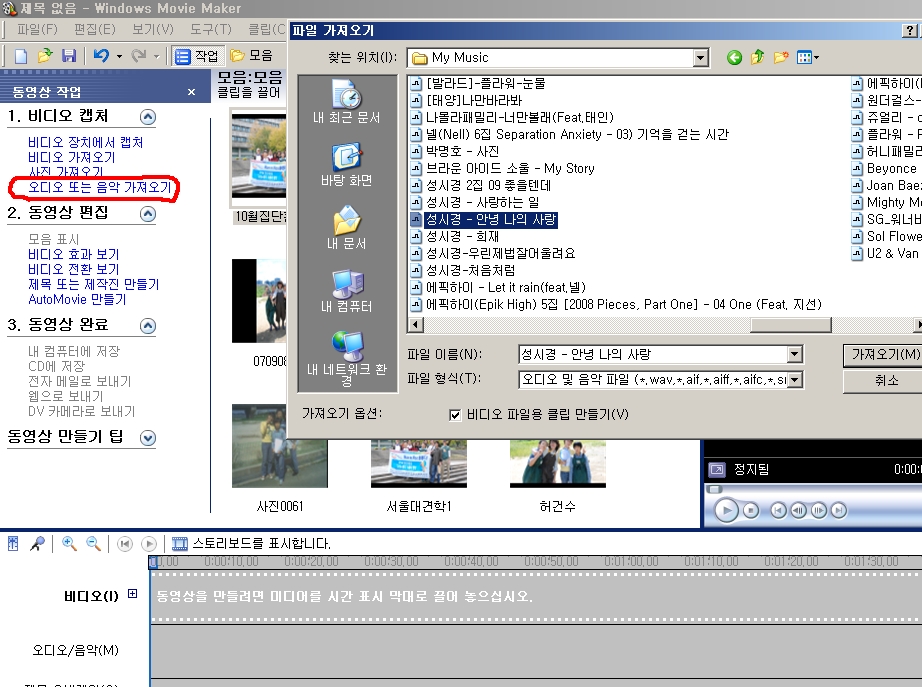Open the 보기(V) menu
The image size is (922, 687).
152,29
